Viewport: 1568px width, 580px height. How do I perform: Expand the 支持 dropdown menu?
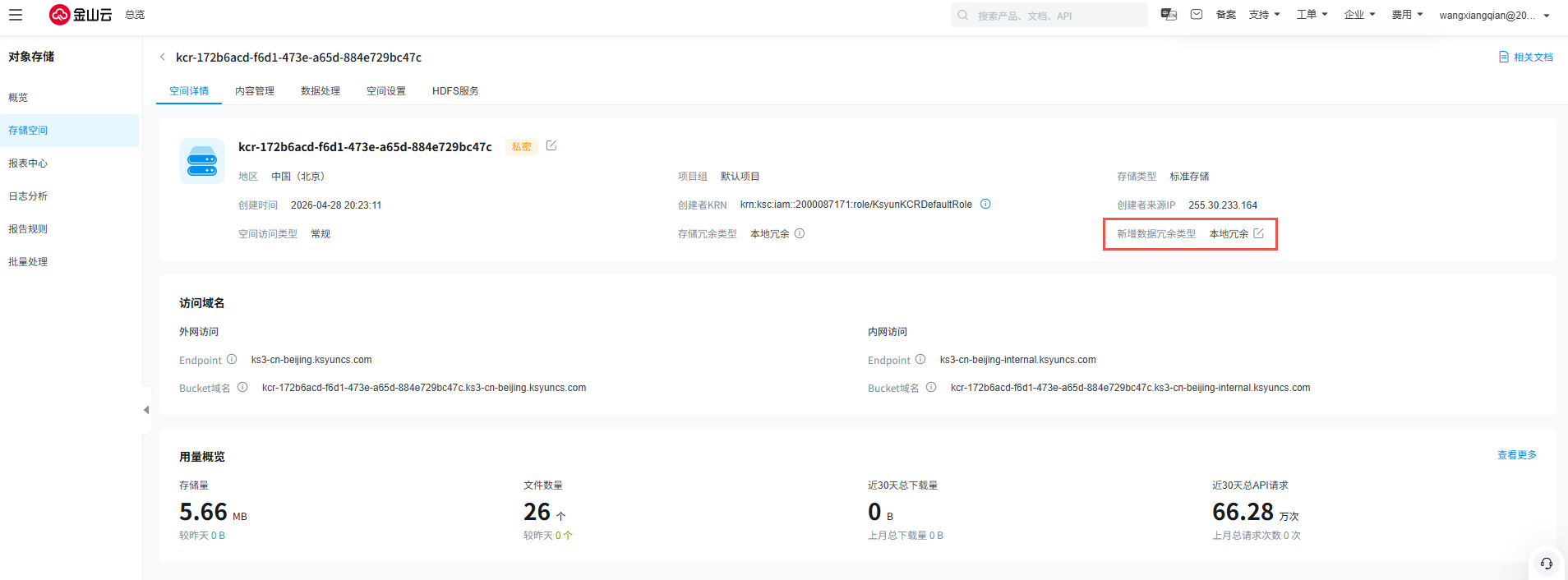click(1264, 15)
